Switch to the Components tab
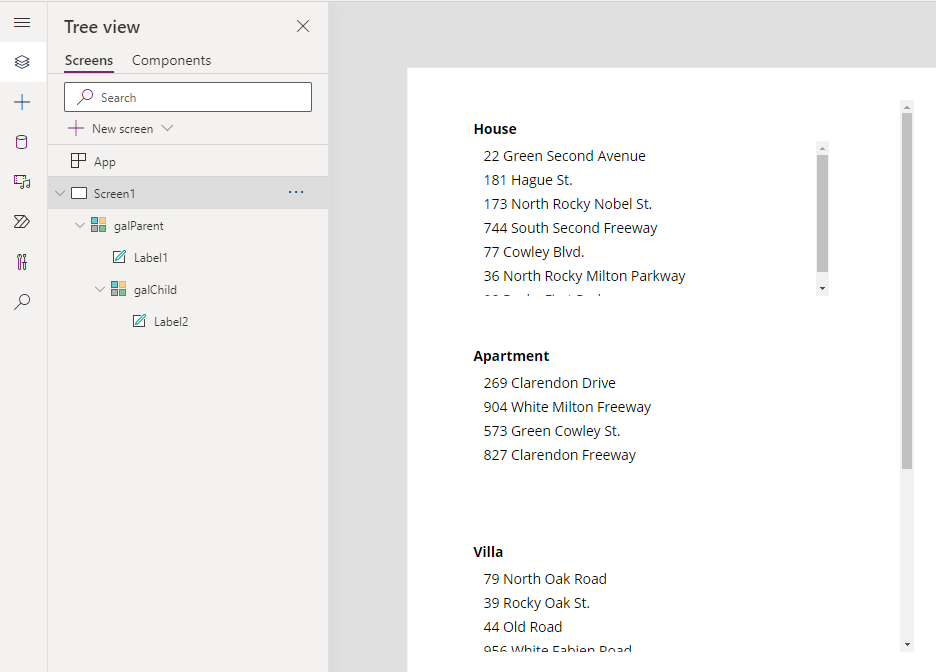 [x=170, y=60]
